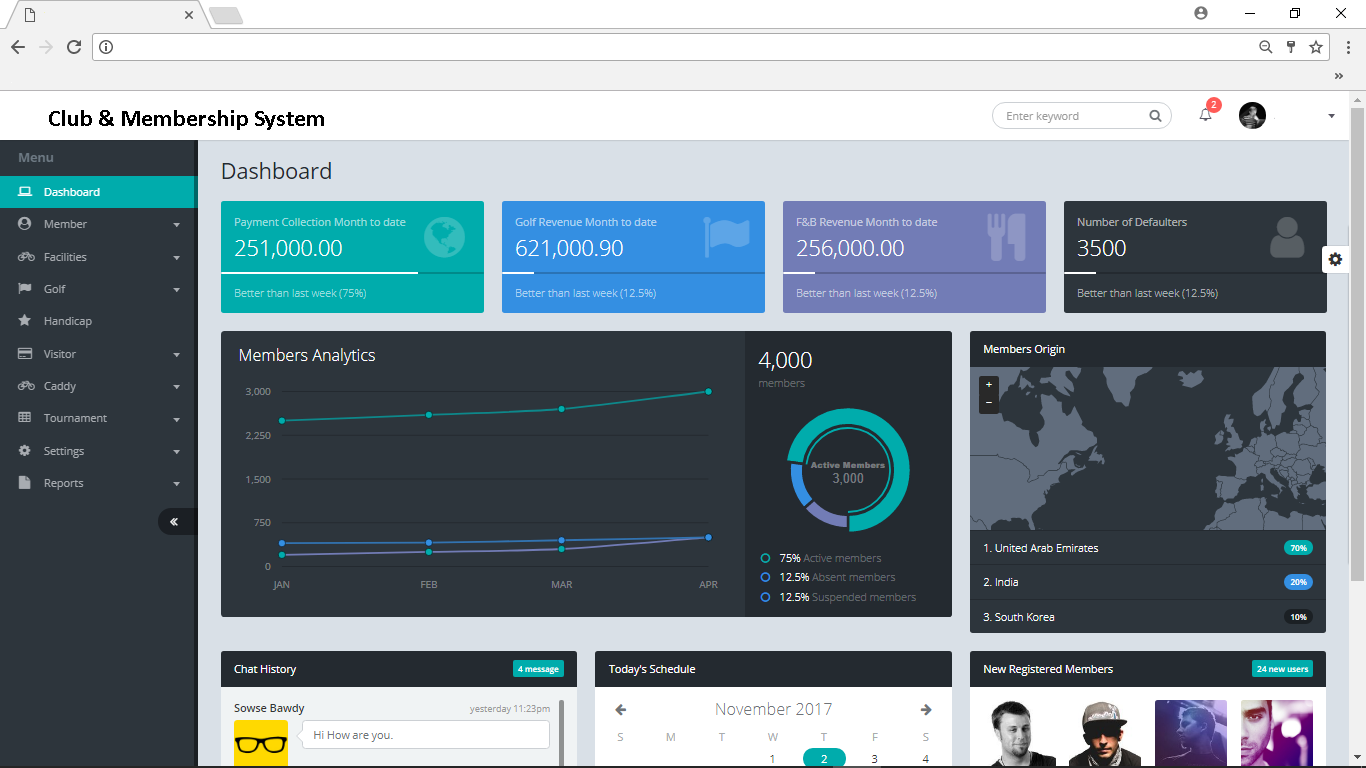Toggle Active members legend item
Screen dimensions: 1366x768
tap(821, 558)
